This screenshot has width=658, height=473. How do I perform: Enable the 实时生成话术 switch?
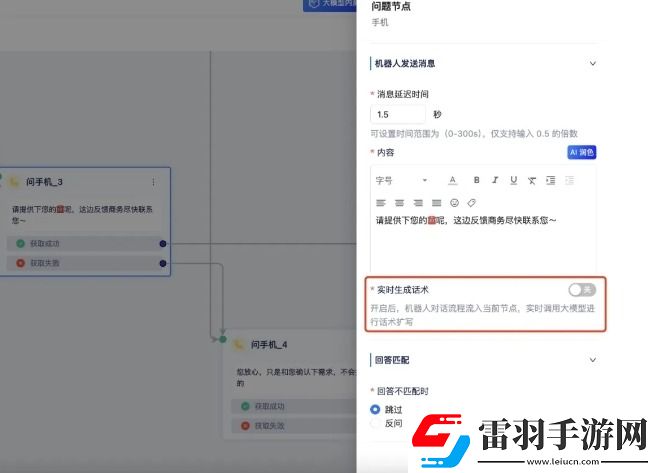tap(582, 290)
